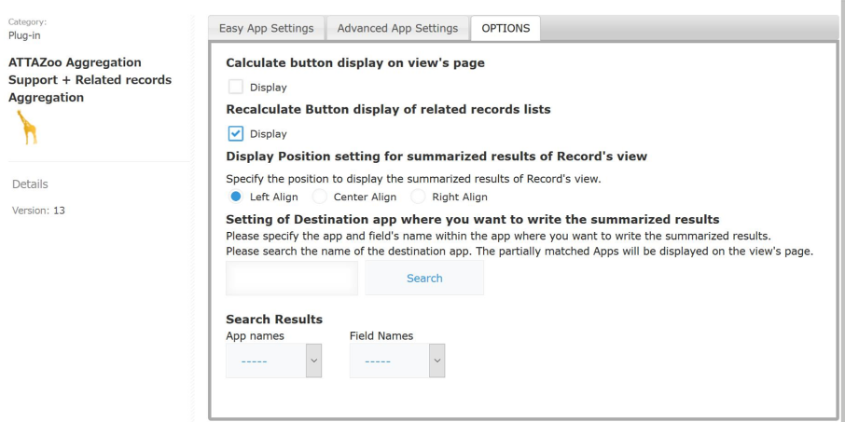Expand the Field Names dropdown
This screenshot has height=422, width=845.
click(x=397, y=361)
